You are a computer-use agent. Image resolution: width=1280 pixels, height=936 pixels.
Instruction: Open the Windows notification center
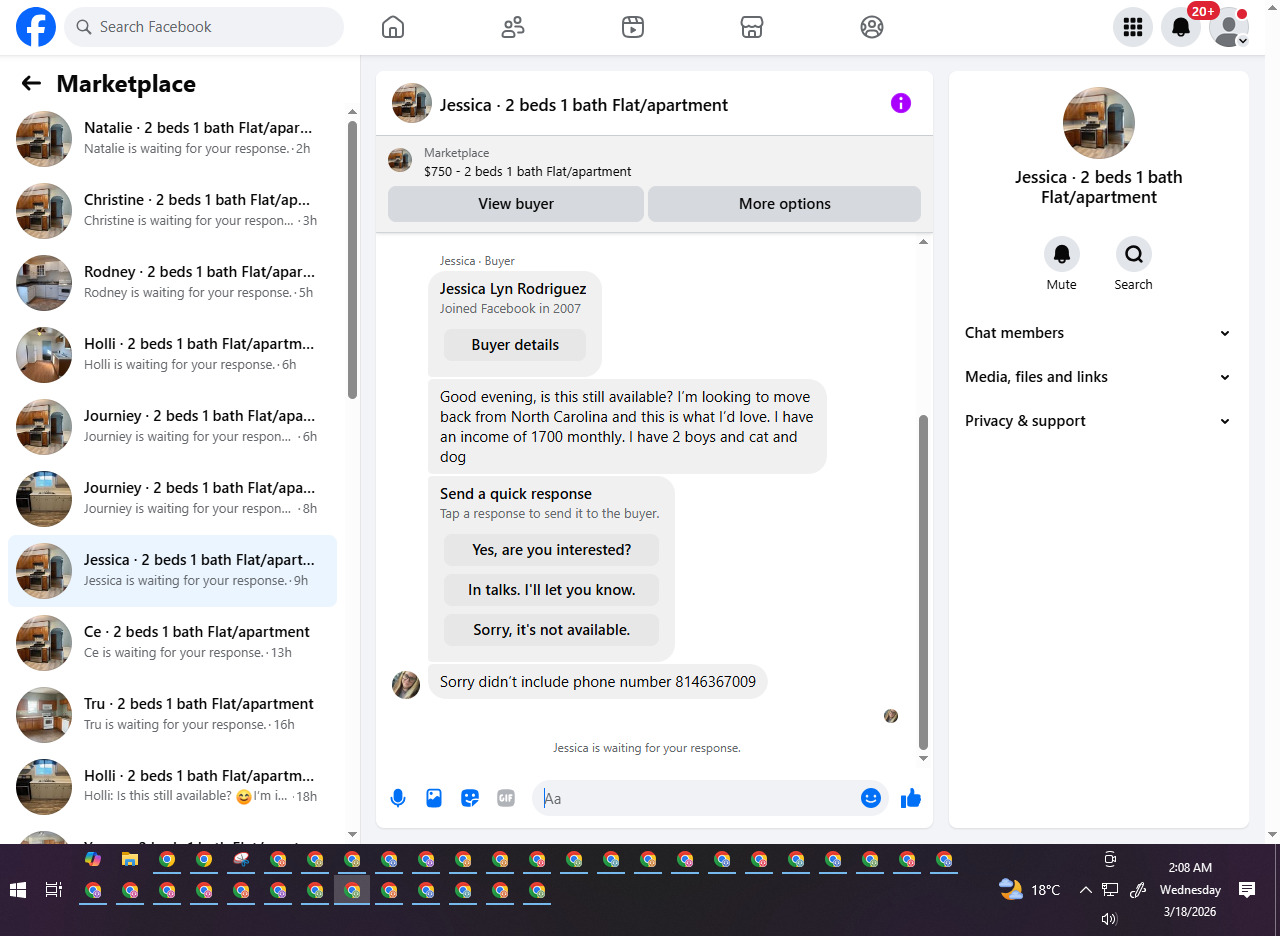tap(1247, 890)
